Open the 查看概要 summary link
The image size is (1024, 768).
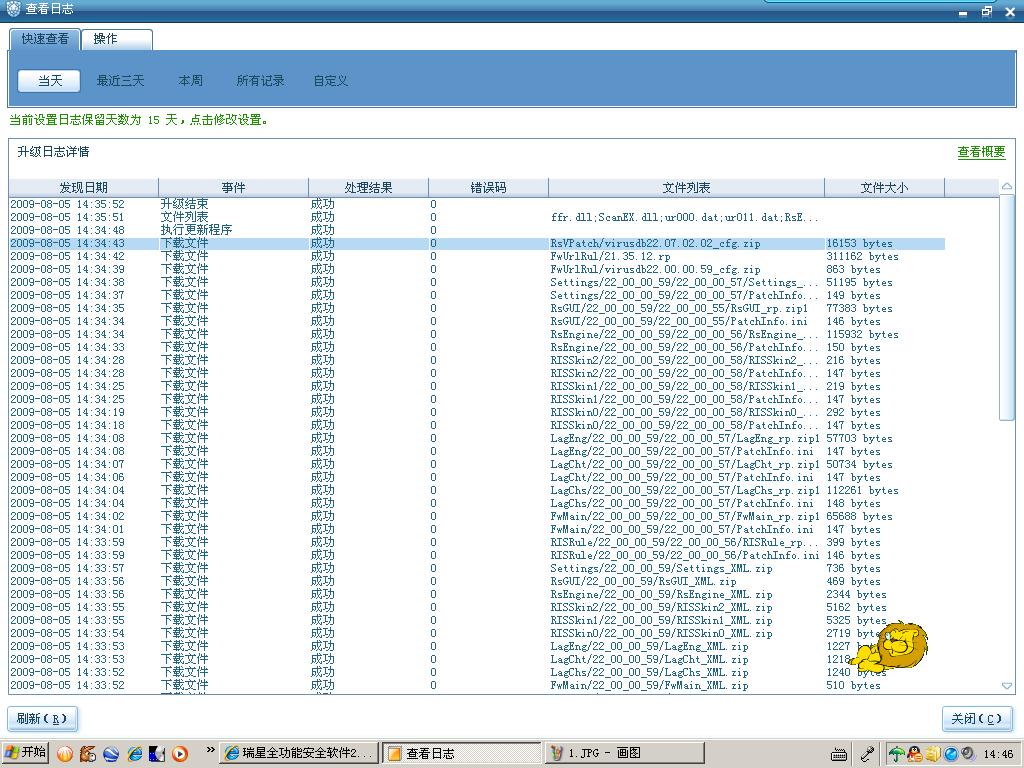click(981, 152)
